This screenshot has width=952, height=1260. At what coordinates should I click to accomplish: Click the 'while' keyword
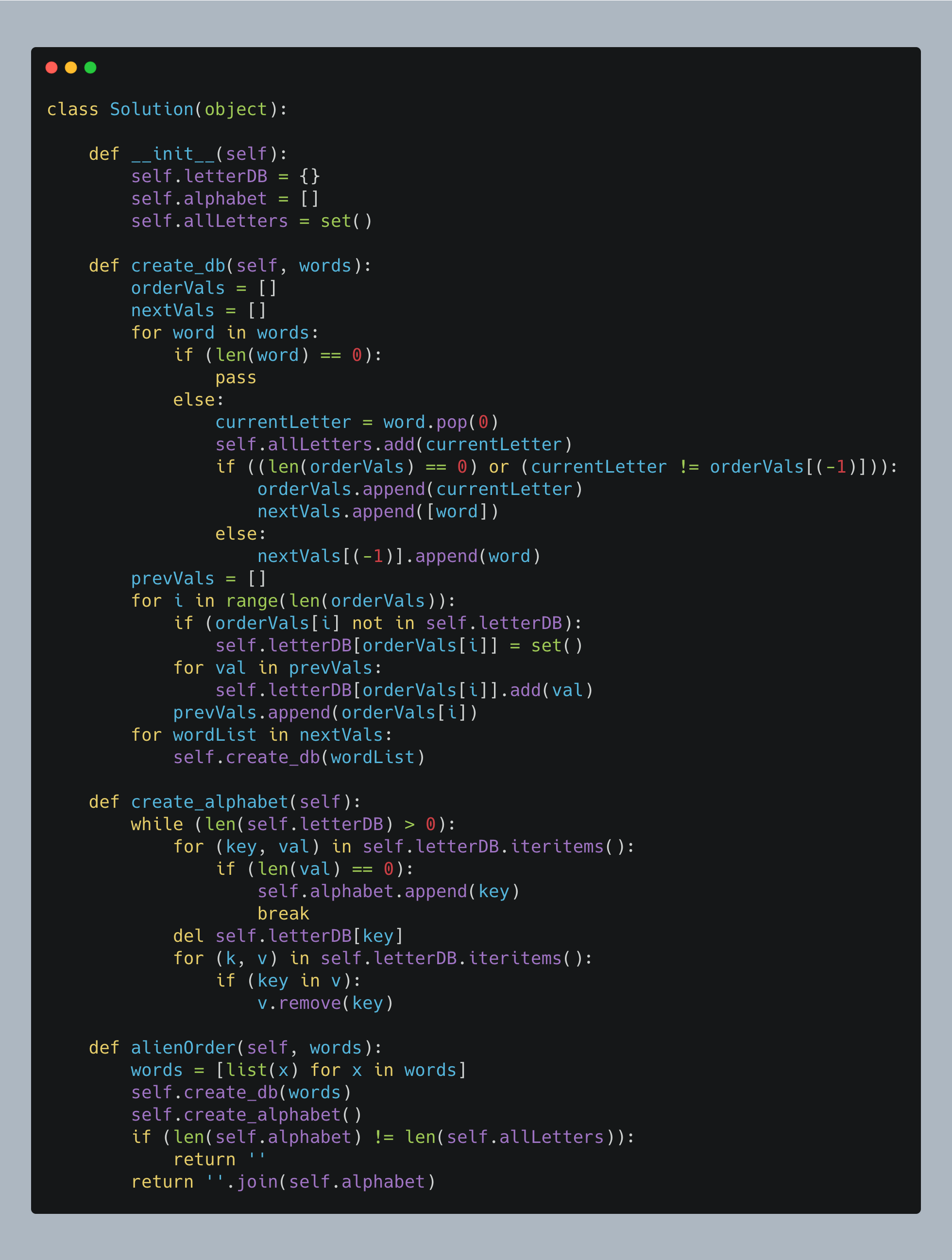(x=157, y=824)
